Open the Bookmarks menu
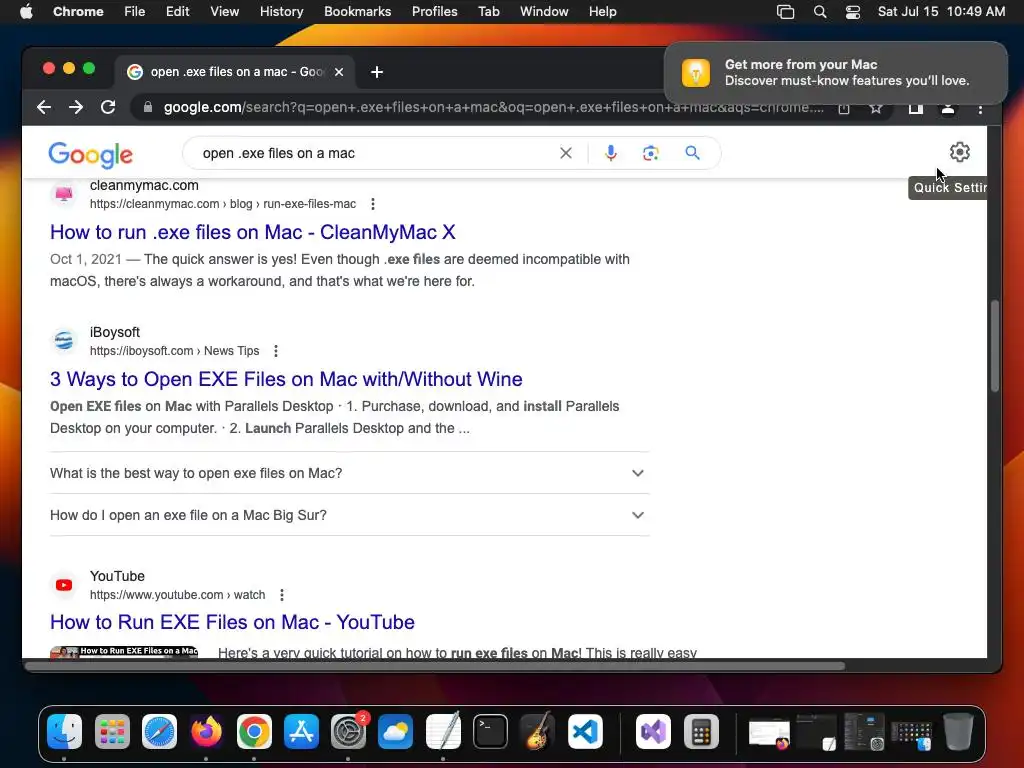The width and height of the screenshot is (1024, 768). (x=357, y=12)
